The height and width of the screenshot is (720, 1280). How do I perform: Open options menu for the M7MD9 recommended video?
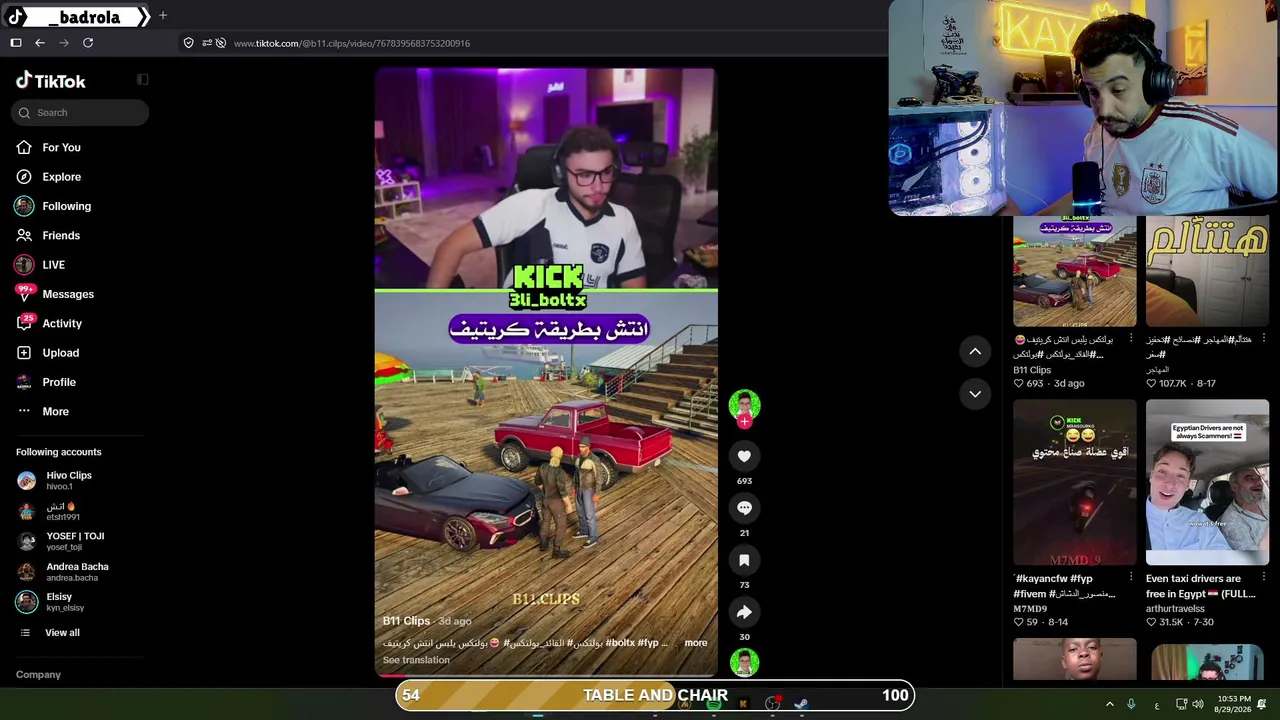pos(1131,578)
